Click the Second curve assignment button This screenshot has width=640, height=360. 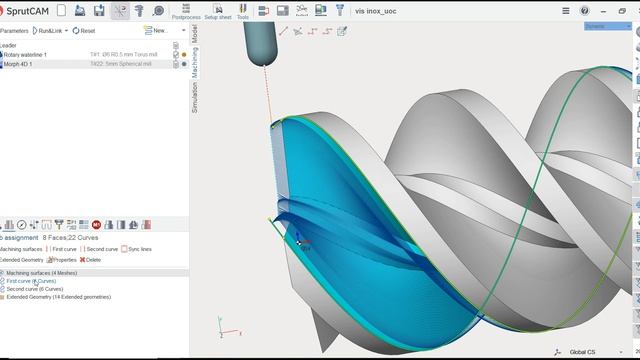tap(99, 249)
